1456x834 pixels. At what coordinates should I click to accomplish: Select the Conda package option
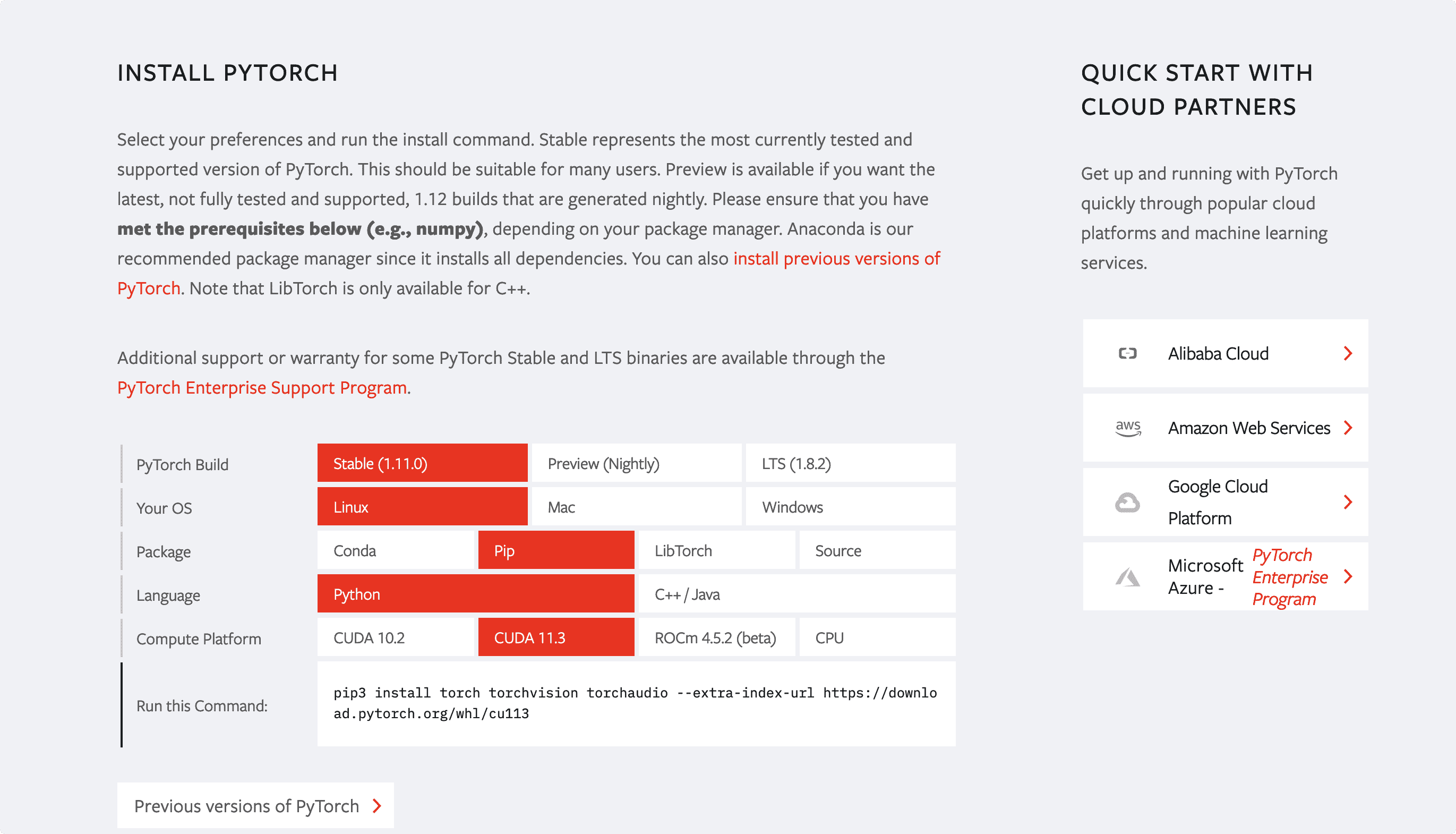pos(396,550)
